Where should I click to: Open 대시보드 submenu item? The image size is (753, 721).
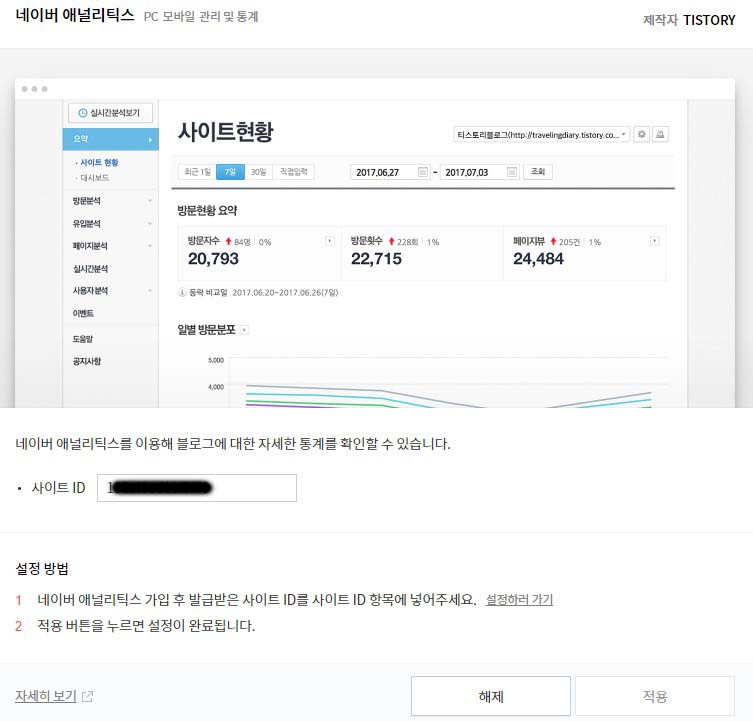[x=95, y=178]
